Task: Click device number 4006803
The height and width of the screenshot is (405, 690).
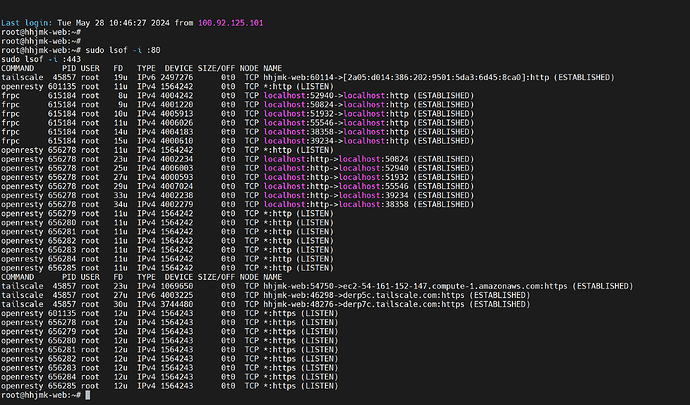Action: [x=176, y=168]
